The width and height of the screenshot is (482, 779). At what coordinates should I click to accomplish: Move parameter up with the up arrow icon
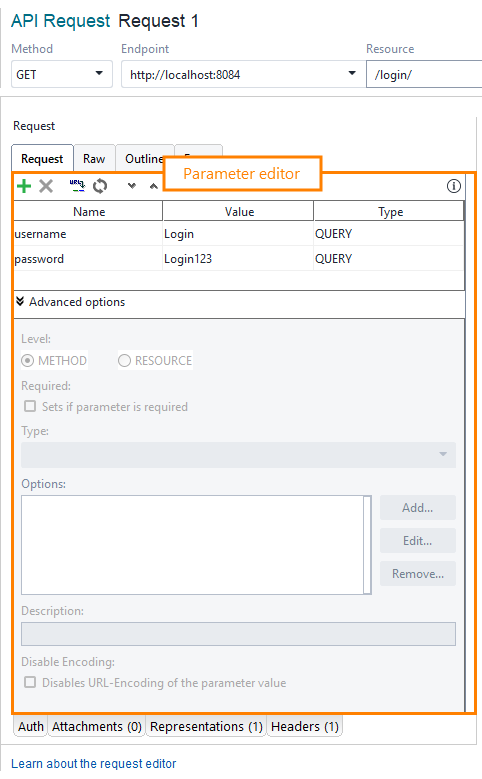click(154, 186)
